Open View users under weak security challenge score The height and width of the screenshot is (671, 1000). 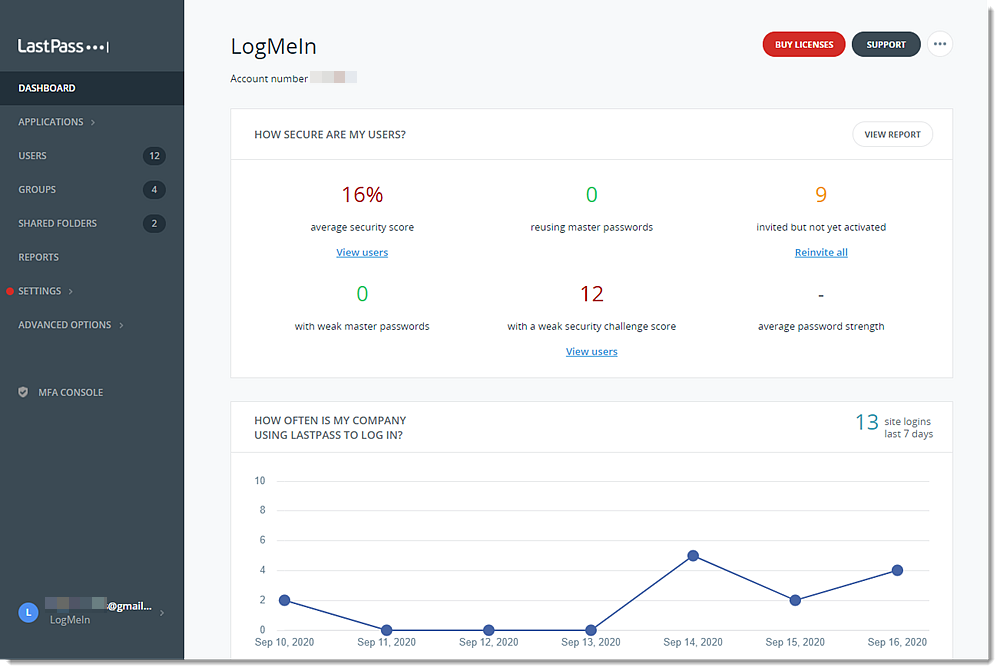click(x=591, y=351)
